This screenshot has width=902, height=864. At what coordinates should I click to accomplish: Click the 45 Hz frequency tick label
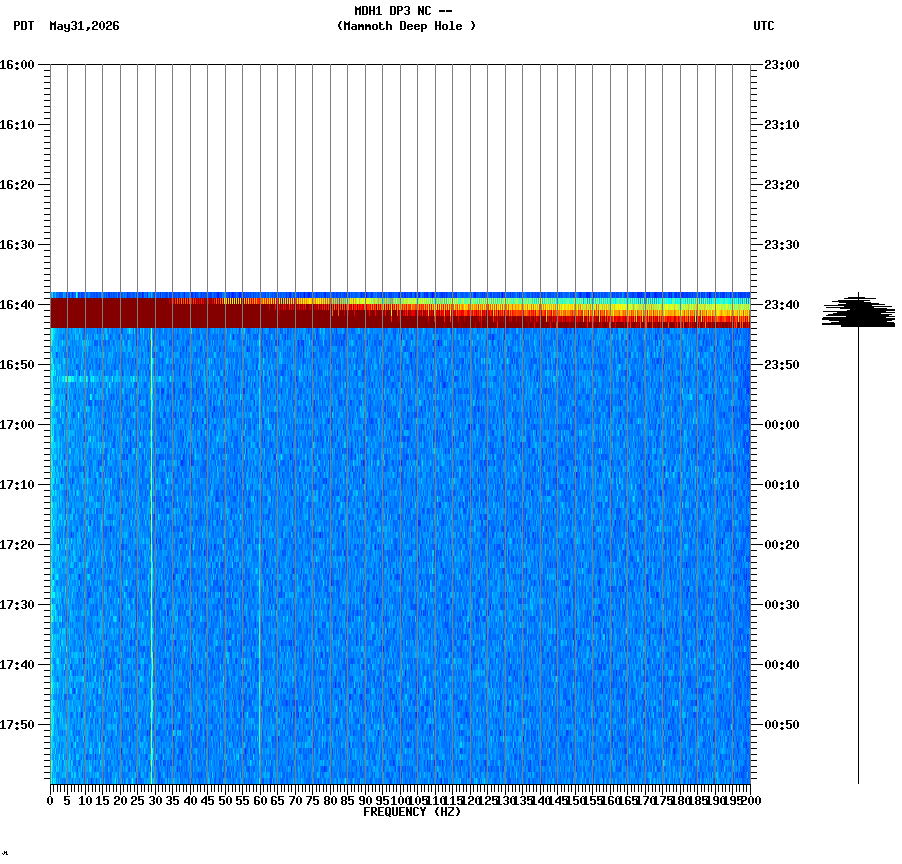coord(208,801)
